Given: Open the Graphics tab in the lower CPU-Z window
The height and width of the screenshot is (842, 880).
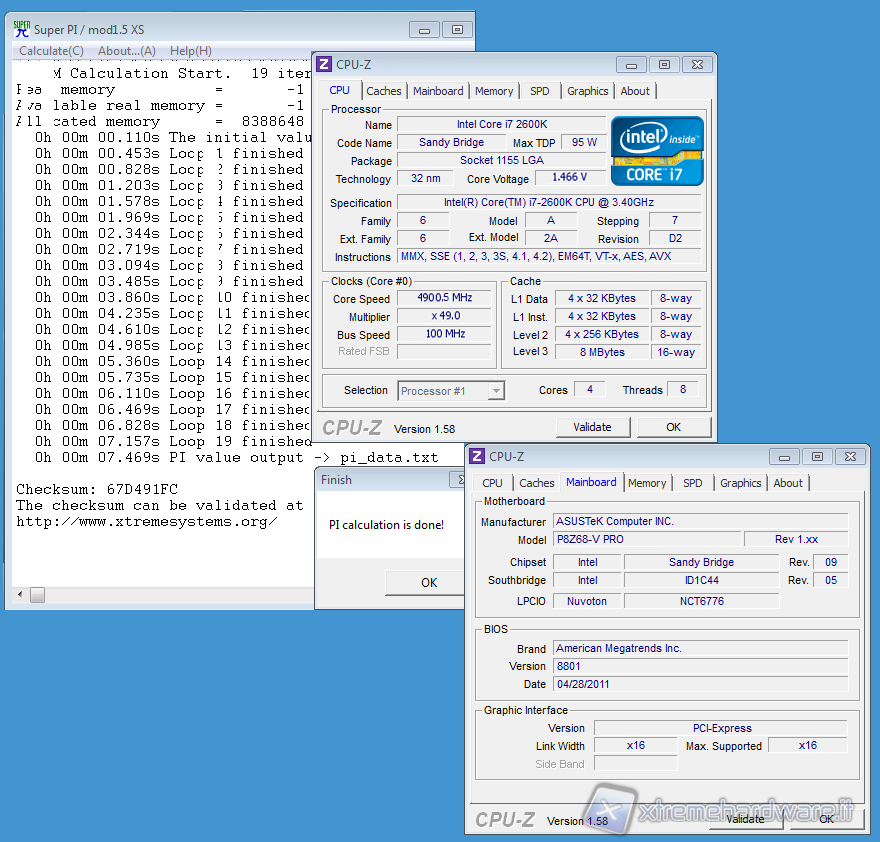Looking at the screenshot, I should 740,483.
